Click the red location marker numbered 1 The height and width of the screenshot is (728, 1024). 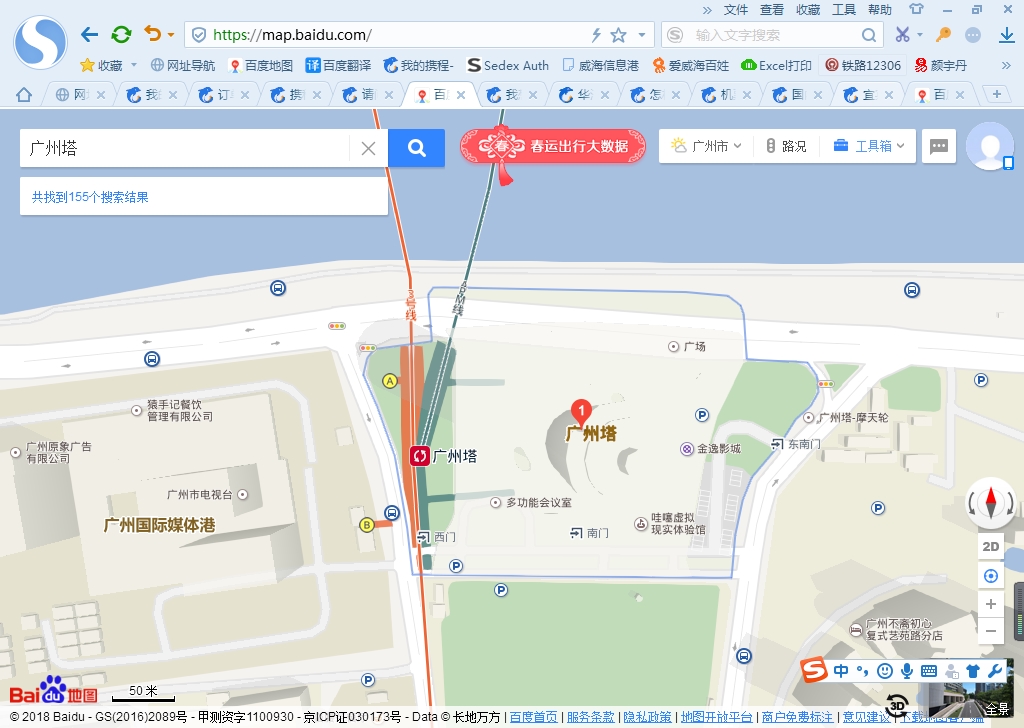[x=580, y=410]
